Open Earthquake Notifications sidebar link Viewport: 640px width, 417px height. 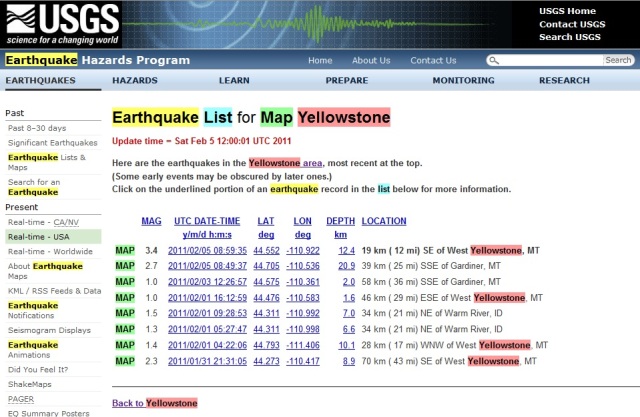point(33,311)
